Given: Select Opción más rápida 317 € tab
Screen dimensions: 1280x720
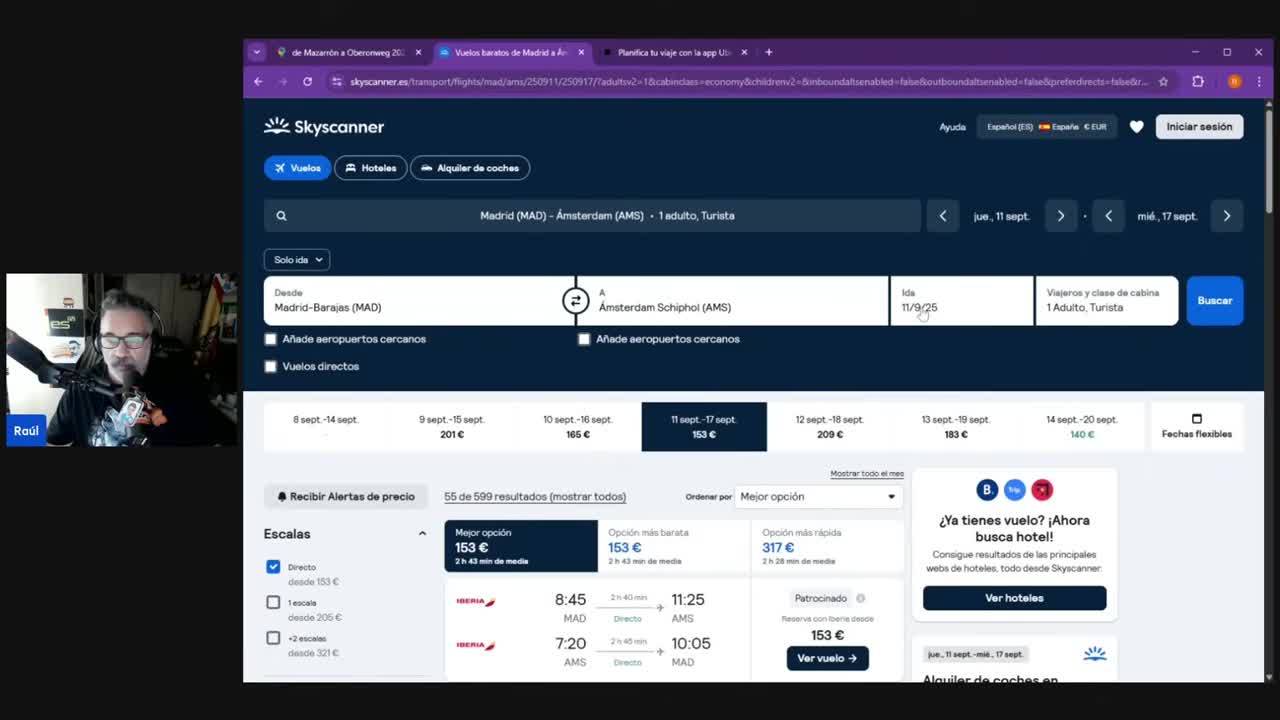Looking at the screenshot, I should point(827,546).
